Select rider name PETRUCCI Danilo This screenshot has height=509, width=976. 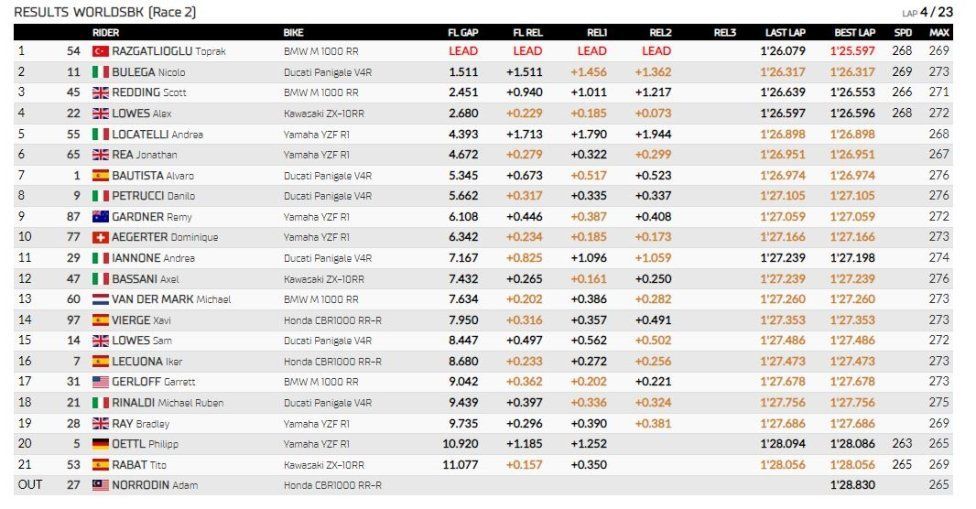pyautogui.click(x=154, y=196)
